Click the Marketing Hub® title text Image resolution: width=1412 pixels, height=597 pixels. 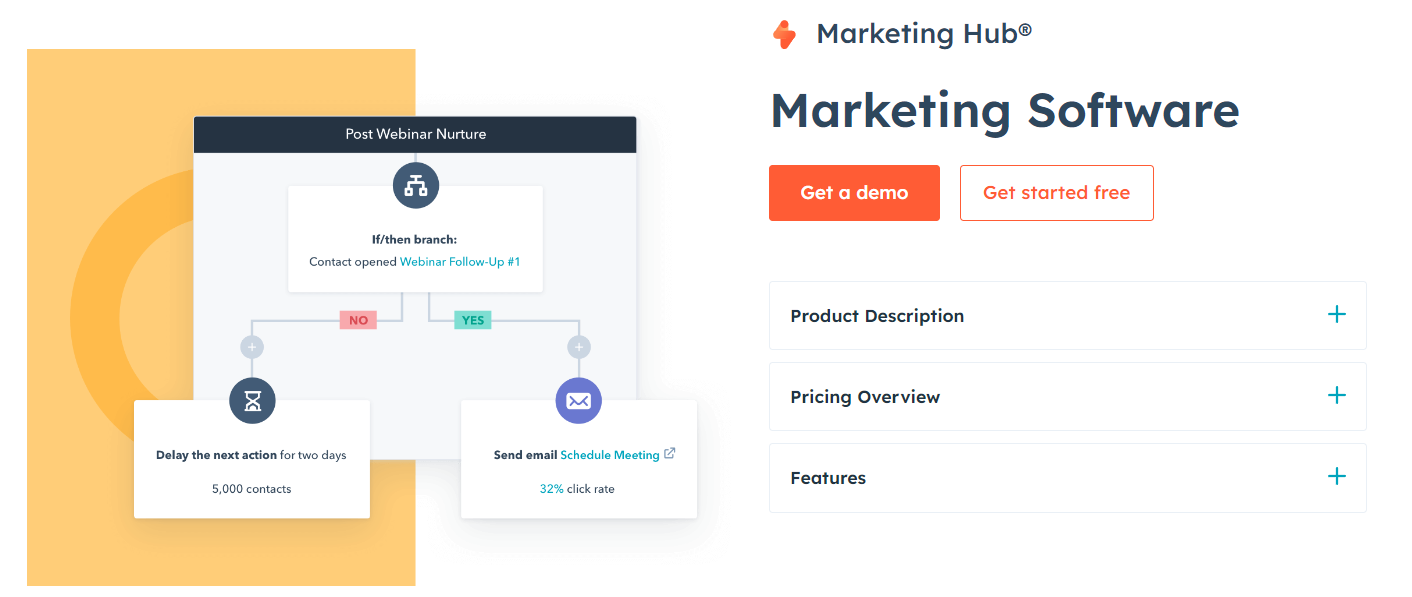(924, 33)
